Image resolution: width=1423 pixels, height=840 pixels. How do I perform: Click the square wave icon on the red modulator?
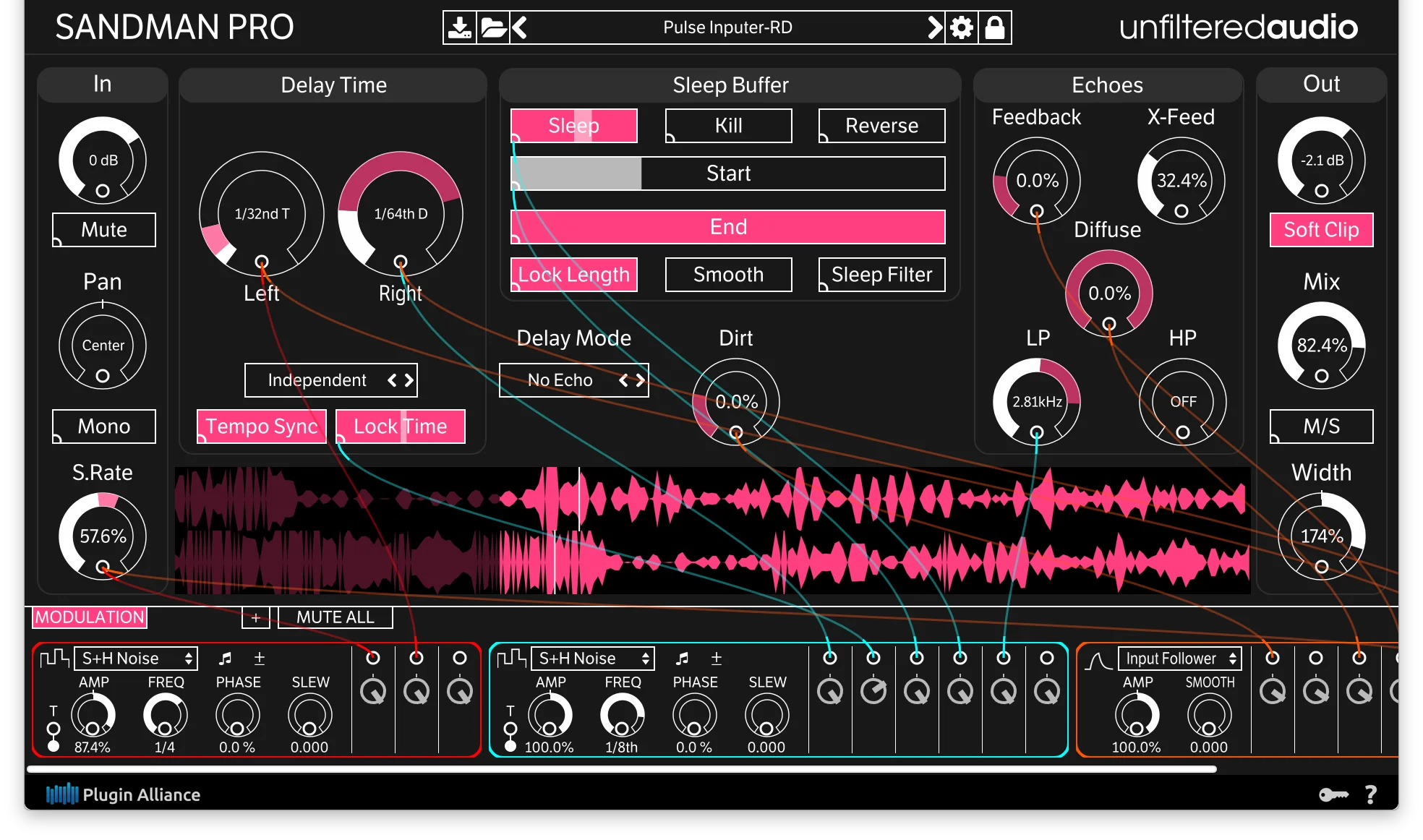pyautogui.click(x=54, y=658)
